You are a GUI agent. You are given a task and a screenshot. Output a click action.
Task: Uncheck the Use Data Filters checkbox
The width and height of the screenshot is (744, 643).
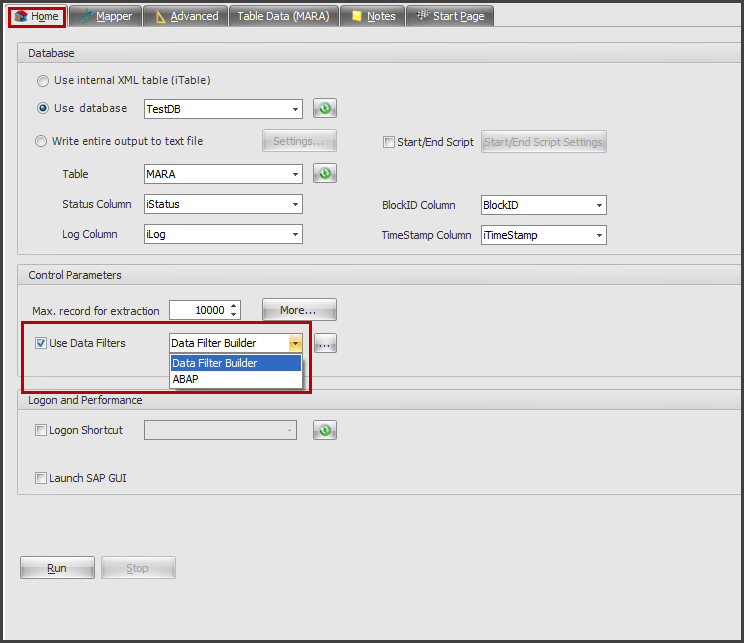(x=41, y=343)
